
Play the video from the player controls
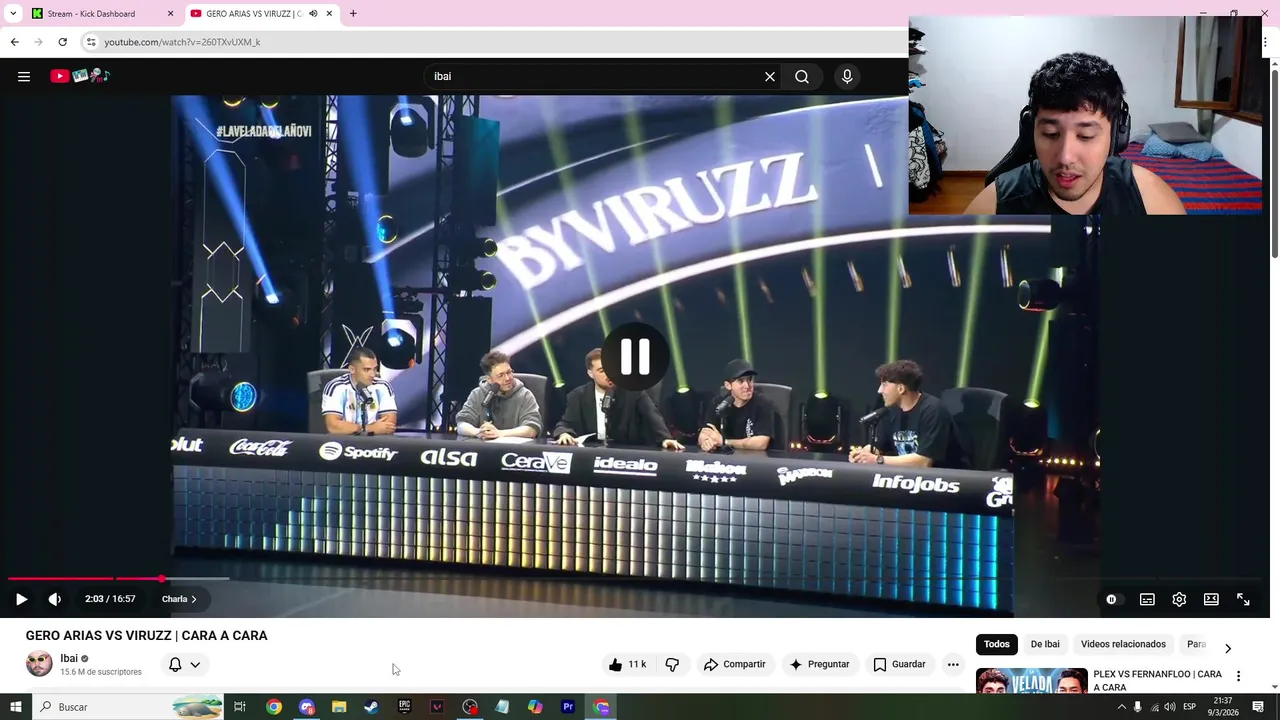[x=21, y=599]
